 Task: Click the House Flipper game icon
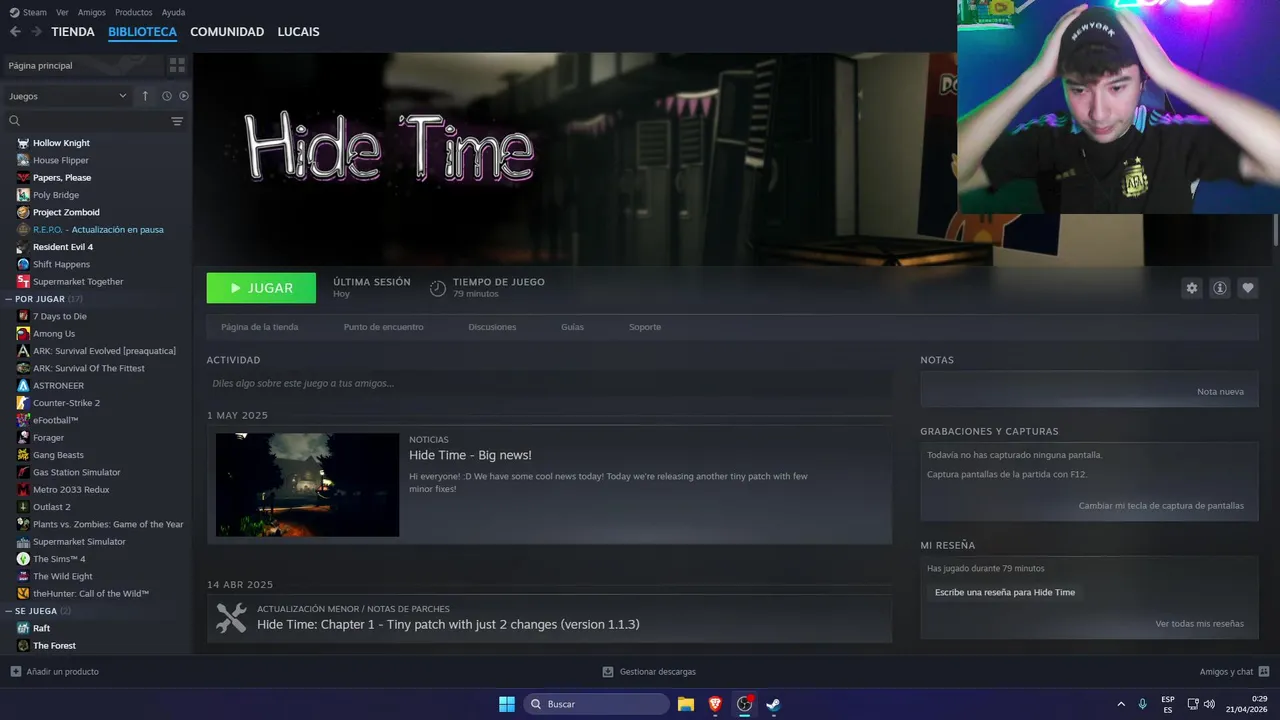tap(23, 160)
